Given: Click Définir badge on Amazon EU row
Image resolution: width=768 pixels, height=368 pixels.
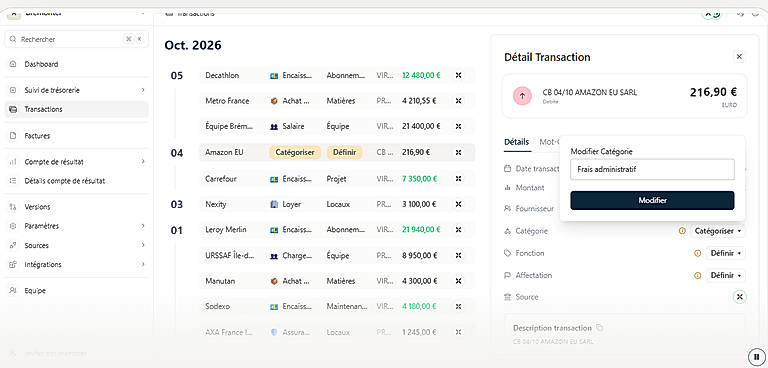Looking at the screenshot, I should click(344, 152).
